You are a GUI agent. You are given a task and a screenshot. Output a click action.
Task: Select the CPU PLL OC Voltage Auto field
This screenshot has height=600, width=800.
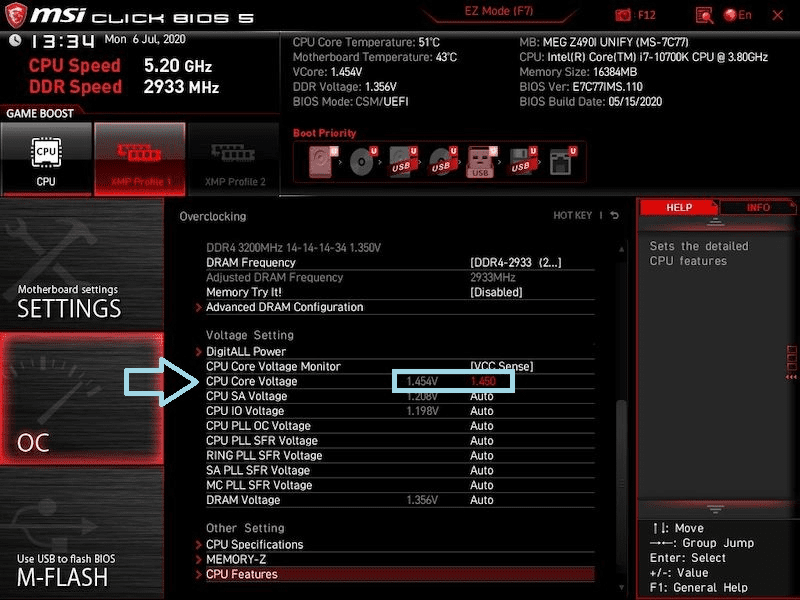[482, 426]
